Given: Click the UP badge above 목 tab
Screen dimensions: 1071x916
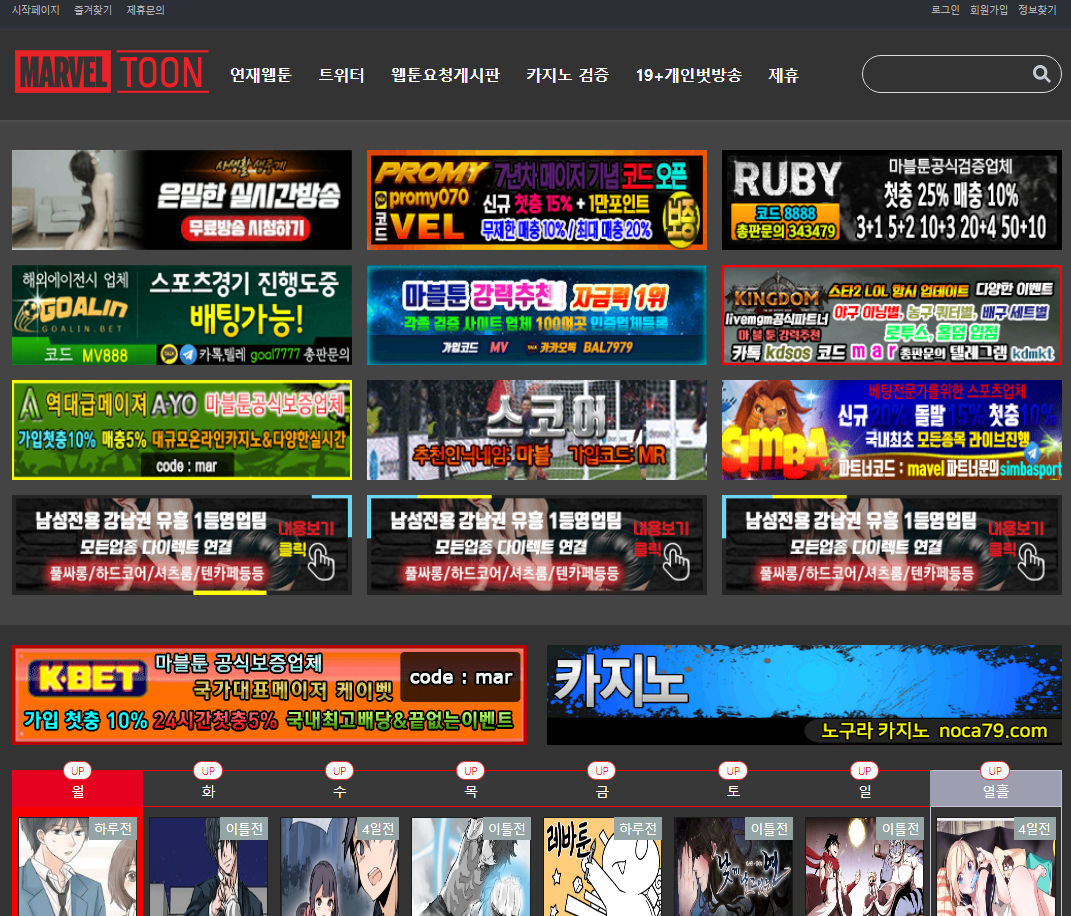Looking at the screenshot, I should [x=471, y=771].
